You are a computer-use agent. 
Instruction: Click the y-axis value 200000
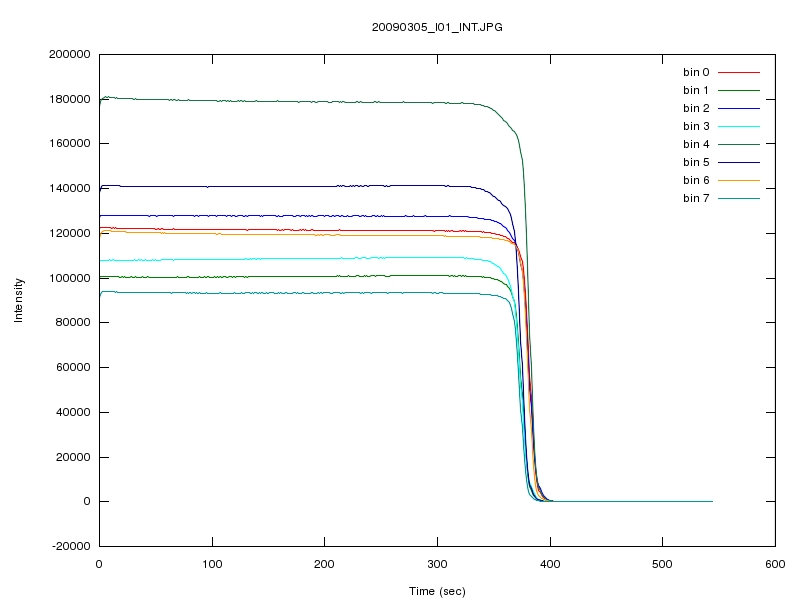point(69,54)
